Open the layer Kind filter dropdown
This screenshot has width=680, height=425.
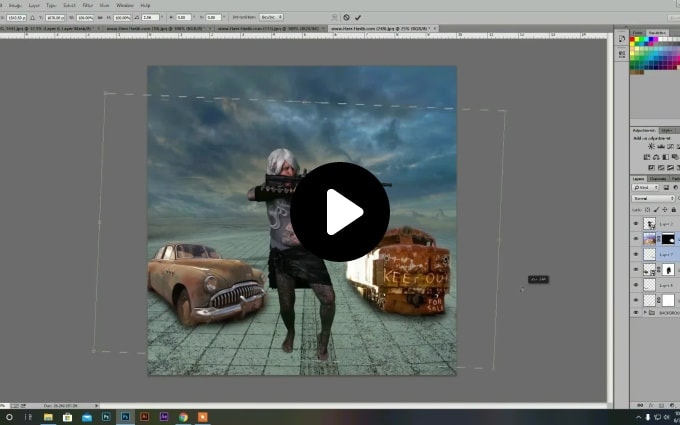pos(645,187)
